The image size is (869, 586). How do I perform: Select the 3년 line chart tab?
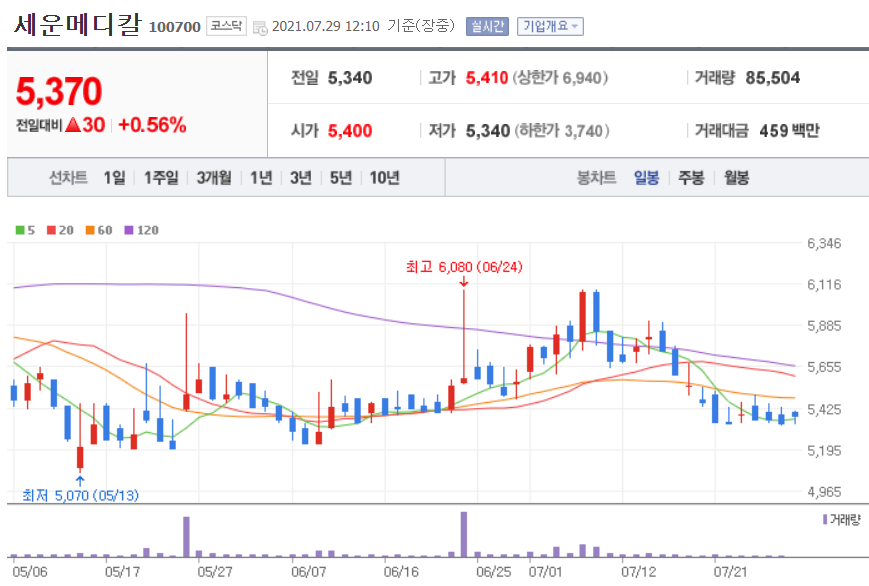click(x=301, y=178)
